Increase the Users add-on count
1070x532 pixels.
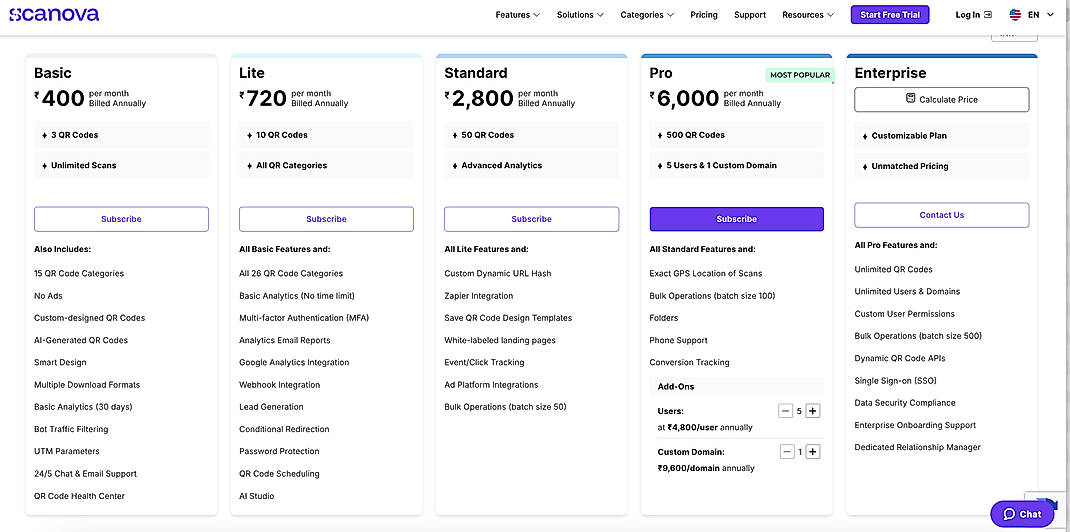pos(813,411)
